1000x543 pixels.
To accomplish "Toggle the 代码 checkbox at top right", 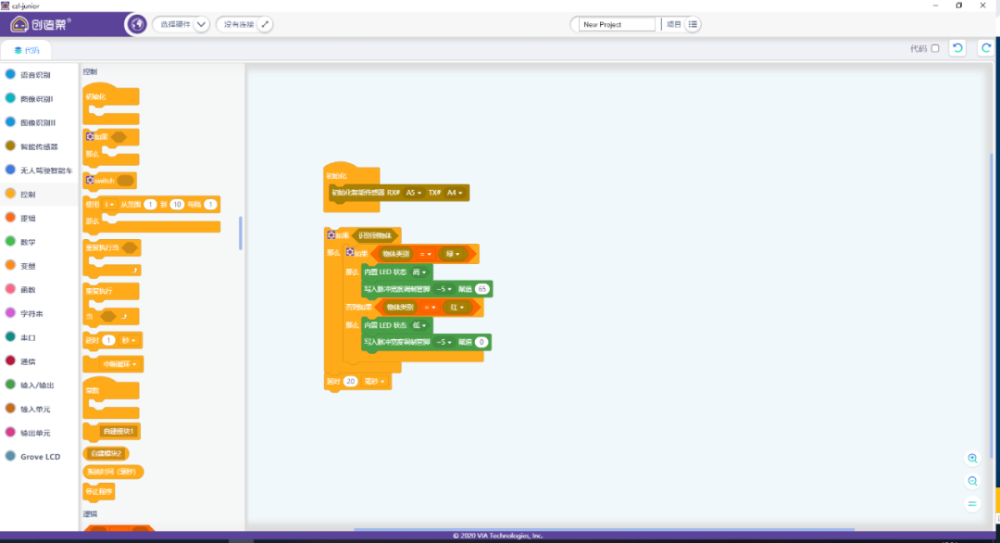I will [x=935, y=48].
